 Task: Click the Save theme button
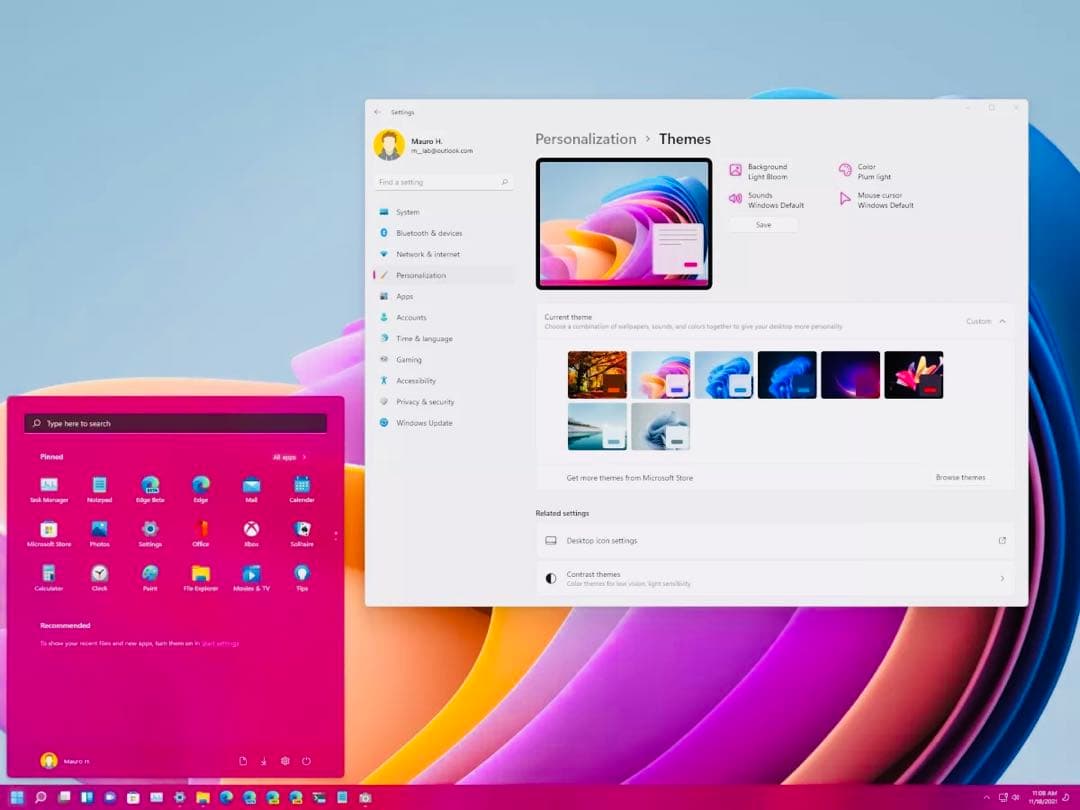pos(763,225)
